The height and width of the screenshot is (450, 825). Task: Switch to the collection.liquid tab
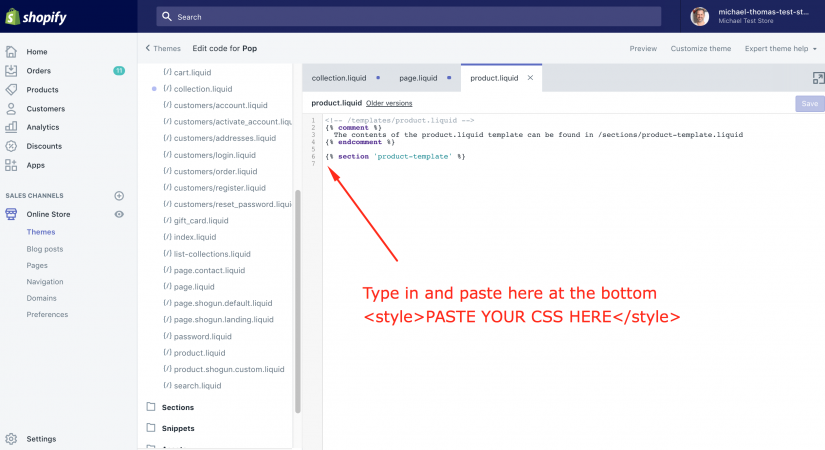339,78
